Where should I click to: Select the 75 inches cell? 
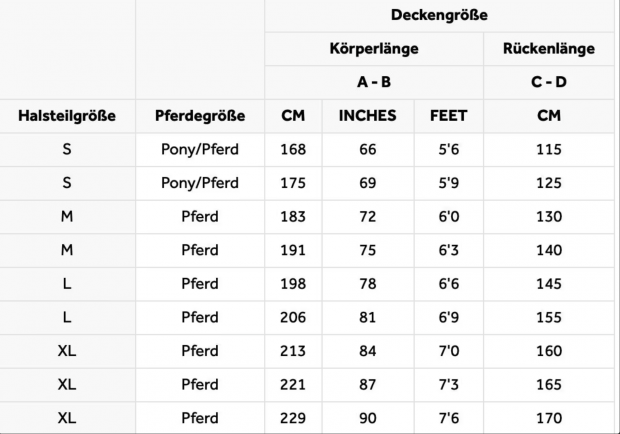[368, 250]
